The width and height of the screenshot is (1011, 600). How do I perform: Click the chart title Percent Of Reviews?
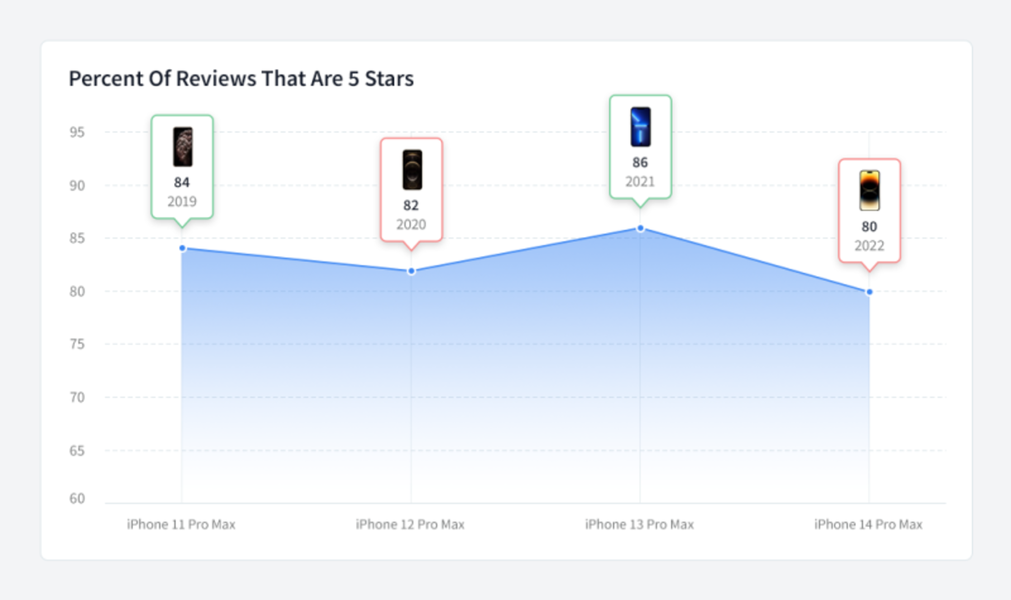click(241, 78)
